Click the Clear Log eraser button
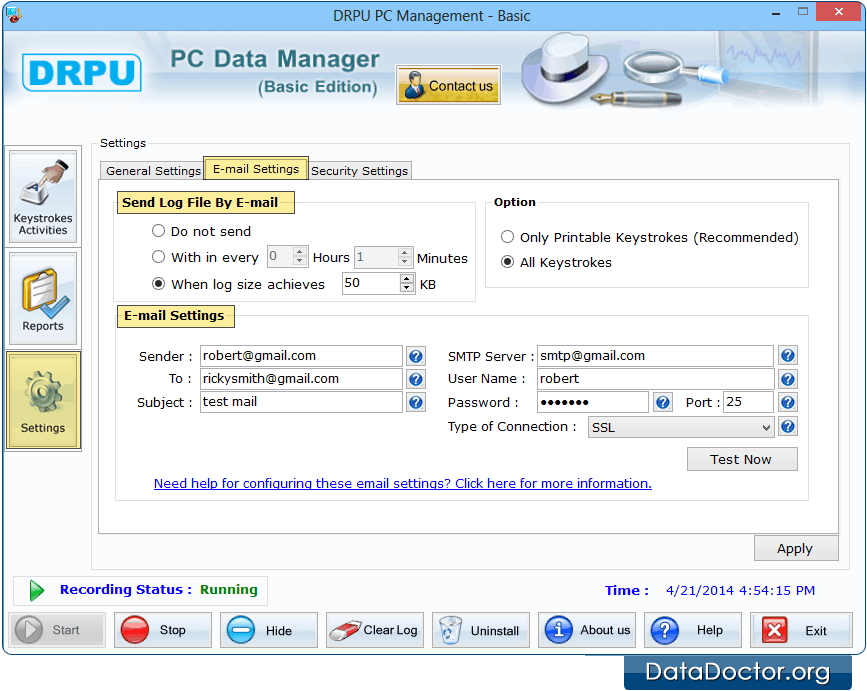The image size is (867, 691). pyautogui.click(x=375, y=630)
